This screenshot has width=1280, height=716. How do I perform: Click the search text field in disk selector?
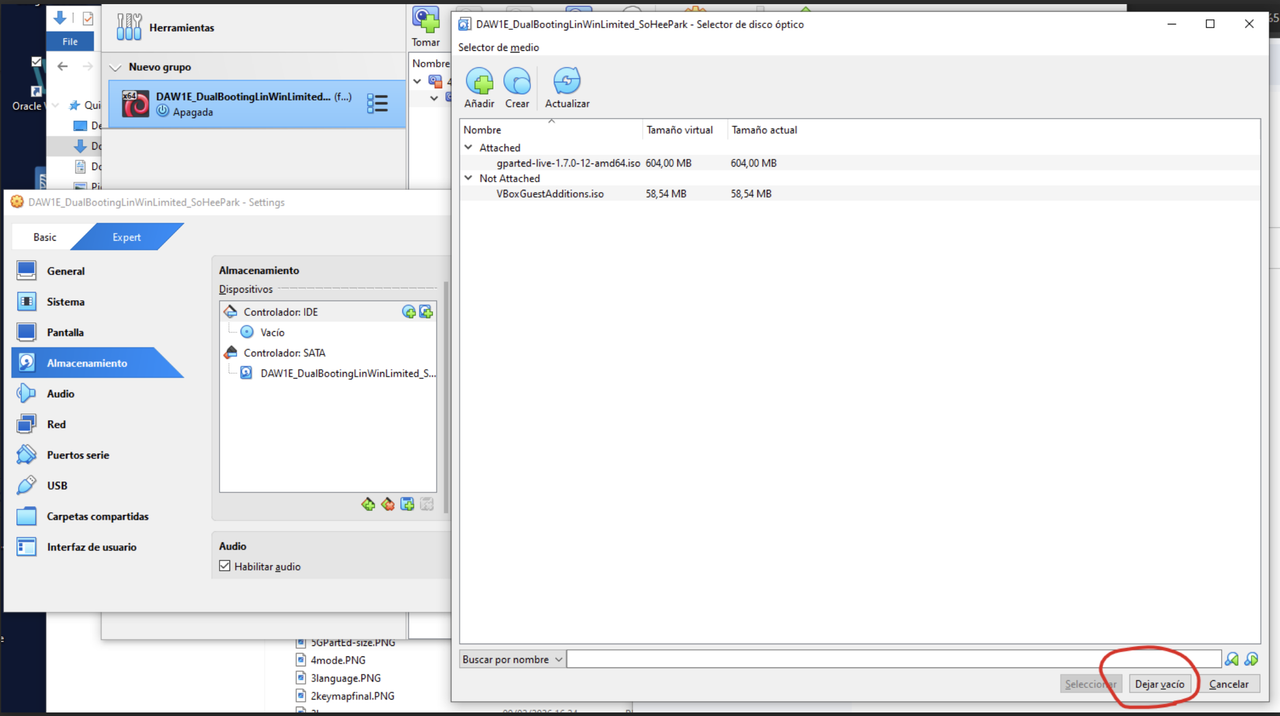(894, 659)
